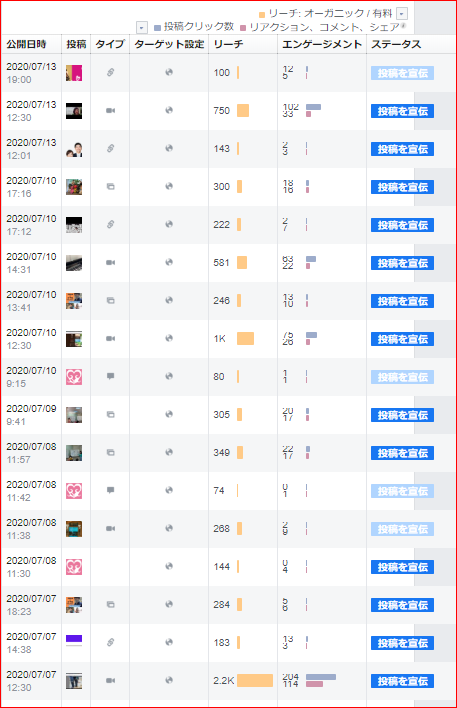
Task: Click the link type icon for 2020/07/13 19:00 post
Action: tap(110, 72)
